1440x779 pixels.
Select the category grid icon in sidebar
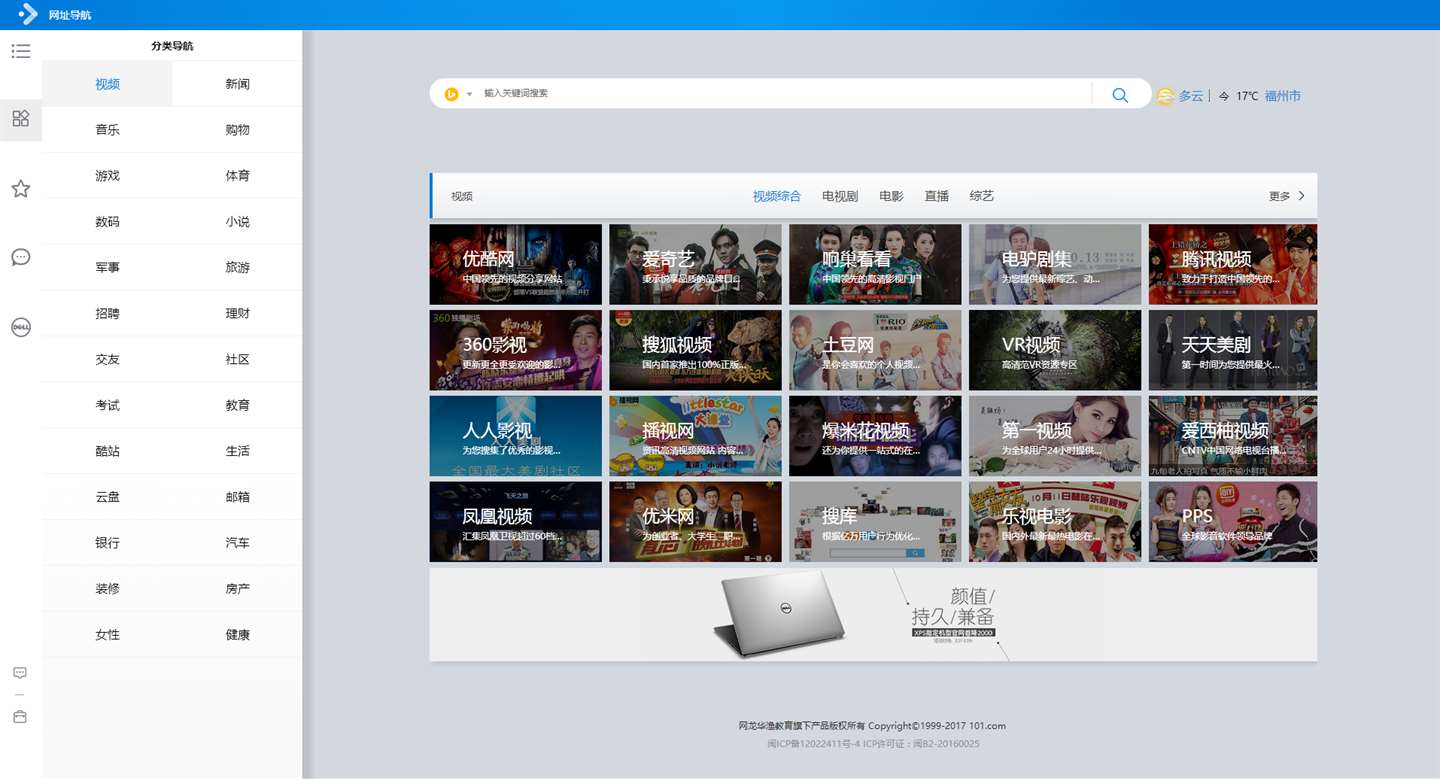[21, 119]
